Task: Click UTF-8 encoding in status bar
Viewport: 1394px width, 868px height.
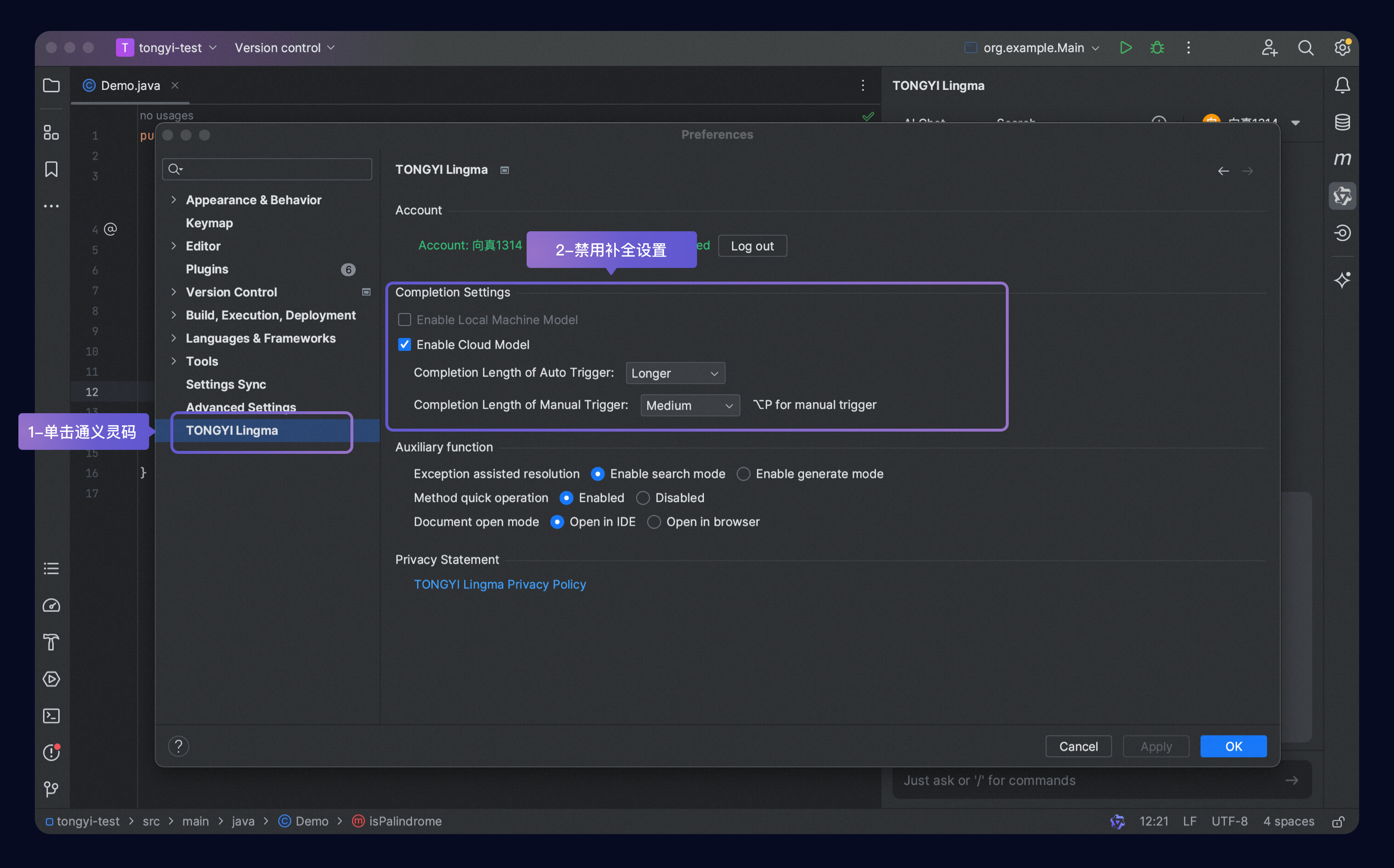Action: point(1229,822)
